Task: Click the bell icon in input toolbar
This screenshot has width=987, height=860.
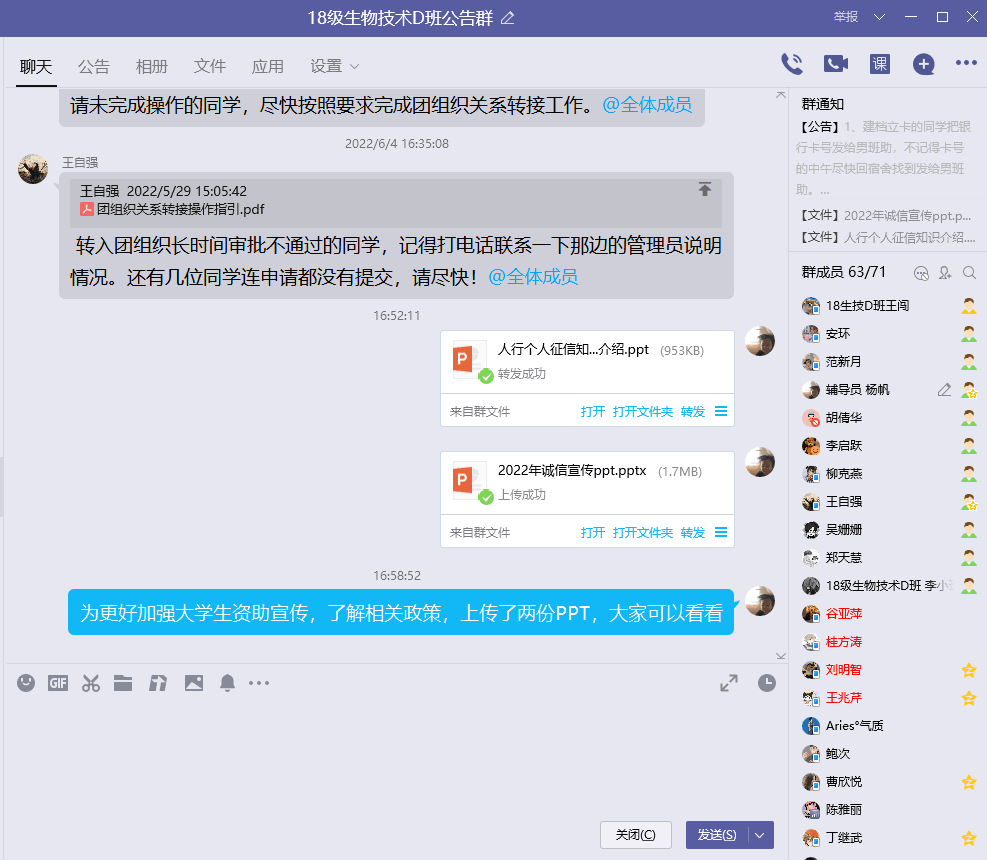Action: point(227,683)
